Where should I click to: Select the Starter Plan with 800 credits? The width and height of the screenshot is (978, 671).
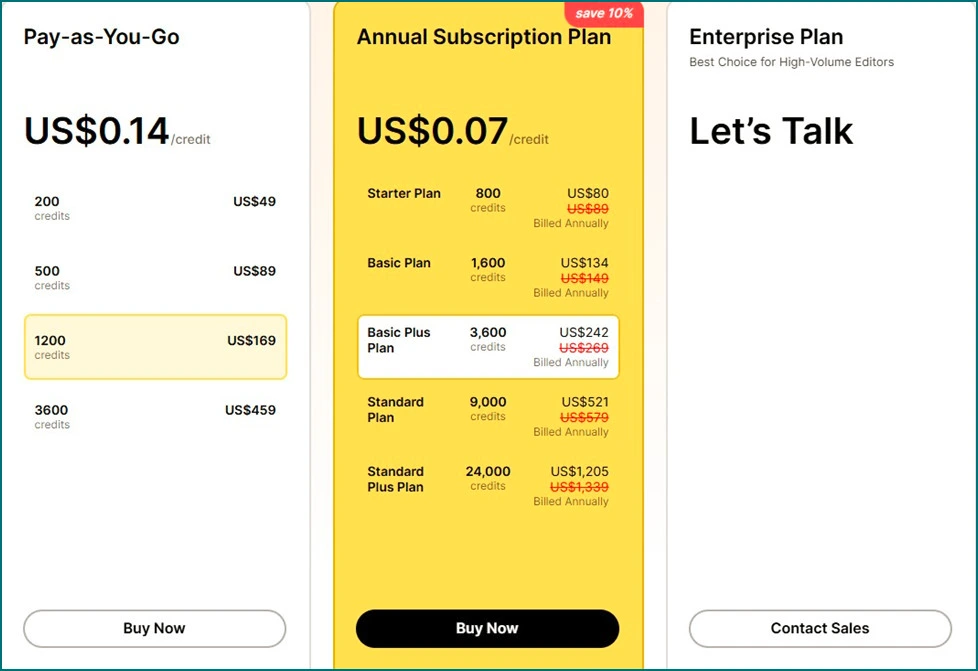(488, 208)
